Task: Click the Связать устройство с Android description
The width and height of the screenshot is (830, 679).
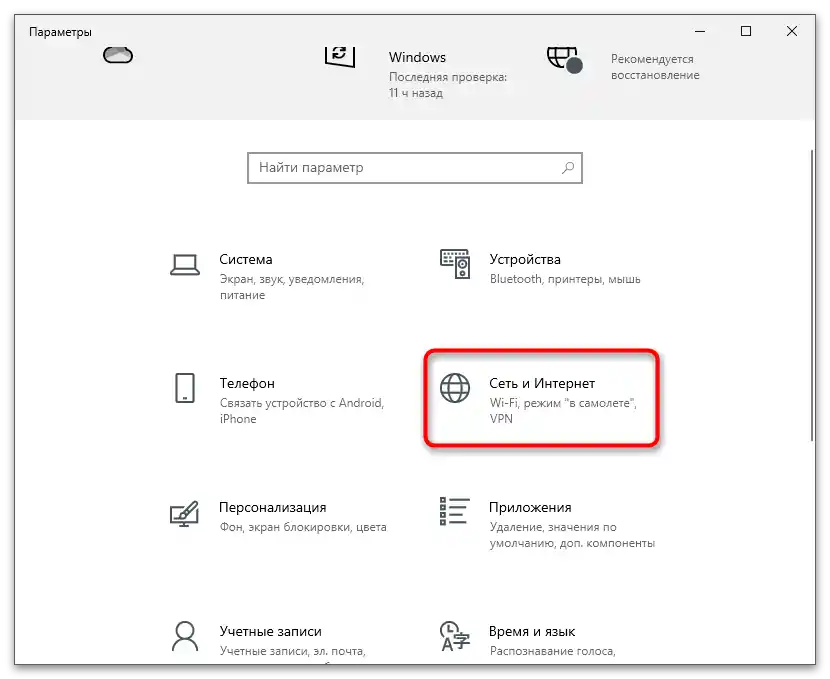Action: [x=302, y=411]
